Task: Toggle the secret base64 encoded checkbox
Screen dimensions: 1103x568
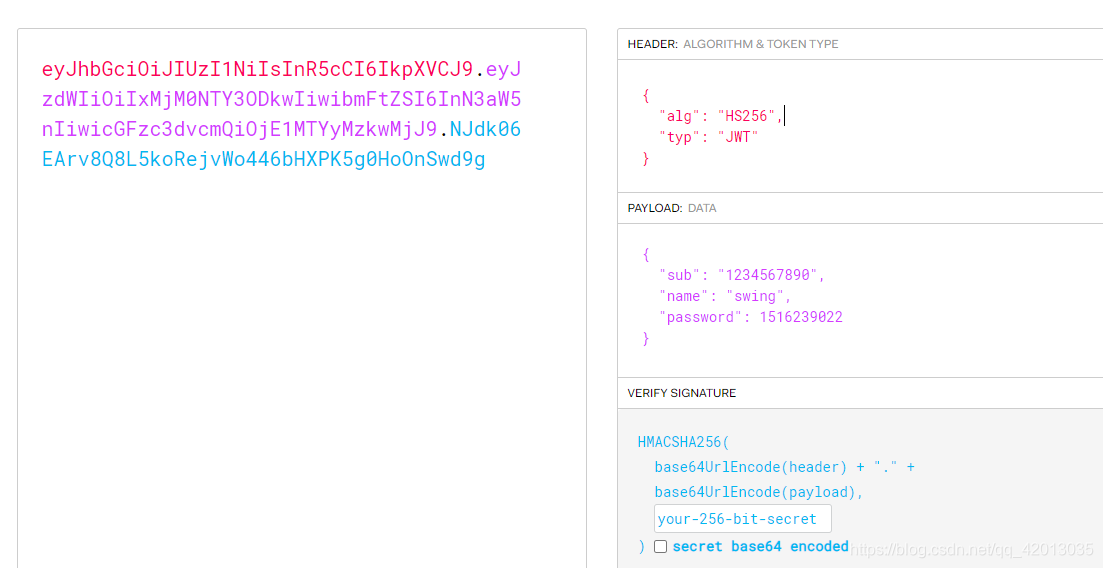Action: point(661,547)
